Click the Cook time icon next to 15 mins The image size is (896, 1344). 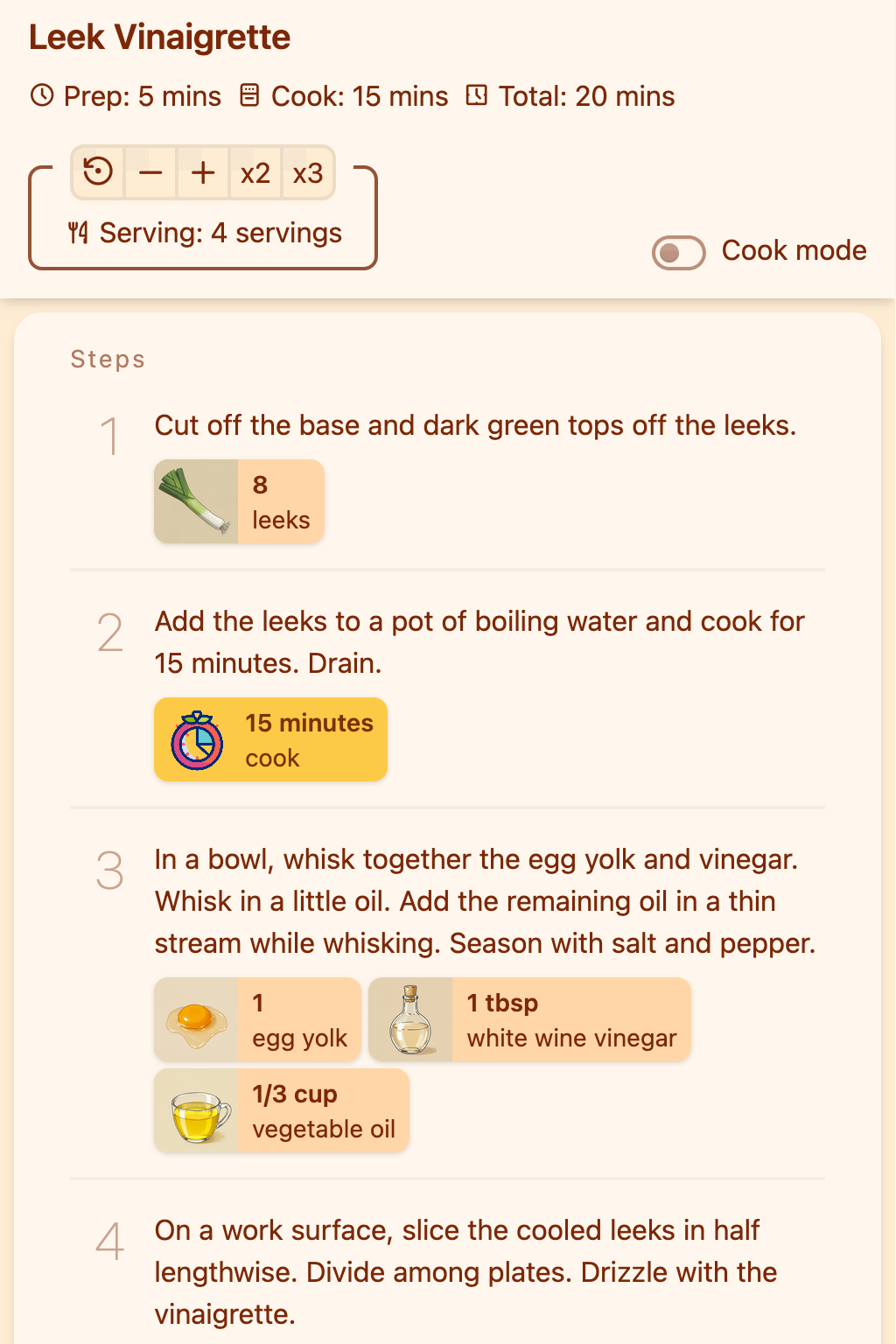250,95
